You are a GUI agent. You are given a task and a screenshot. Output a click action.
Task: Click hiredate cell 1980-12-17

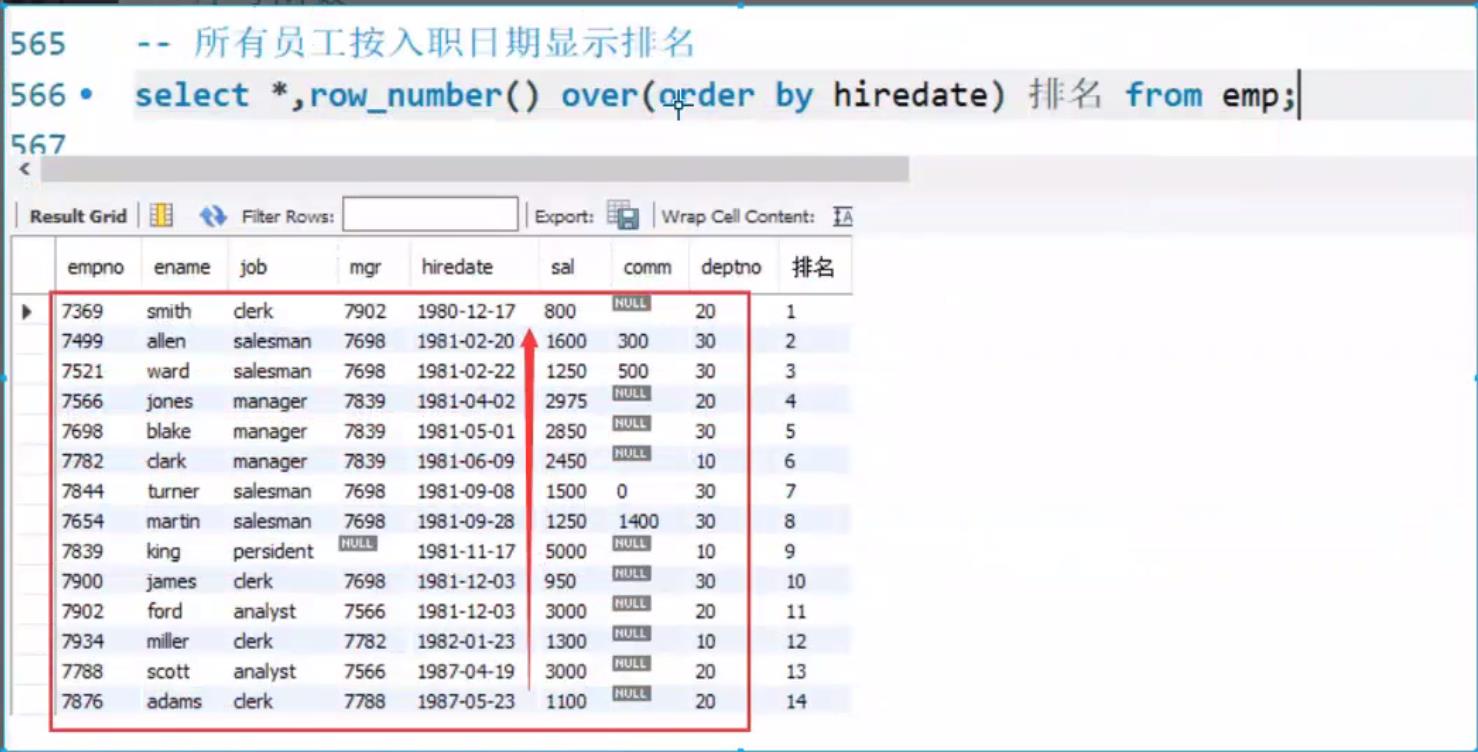point(466,312)
